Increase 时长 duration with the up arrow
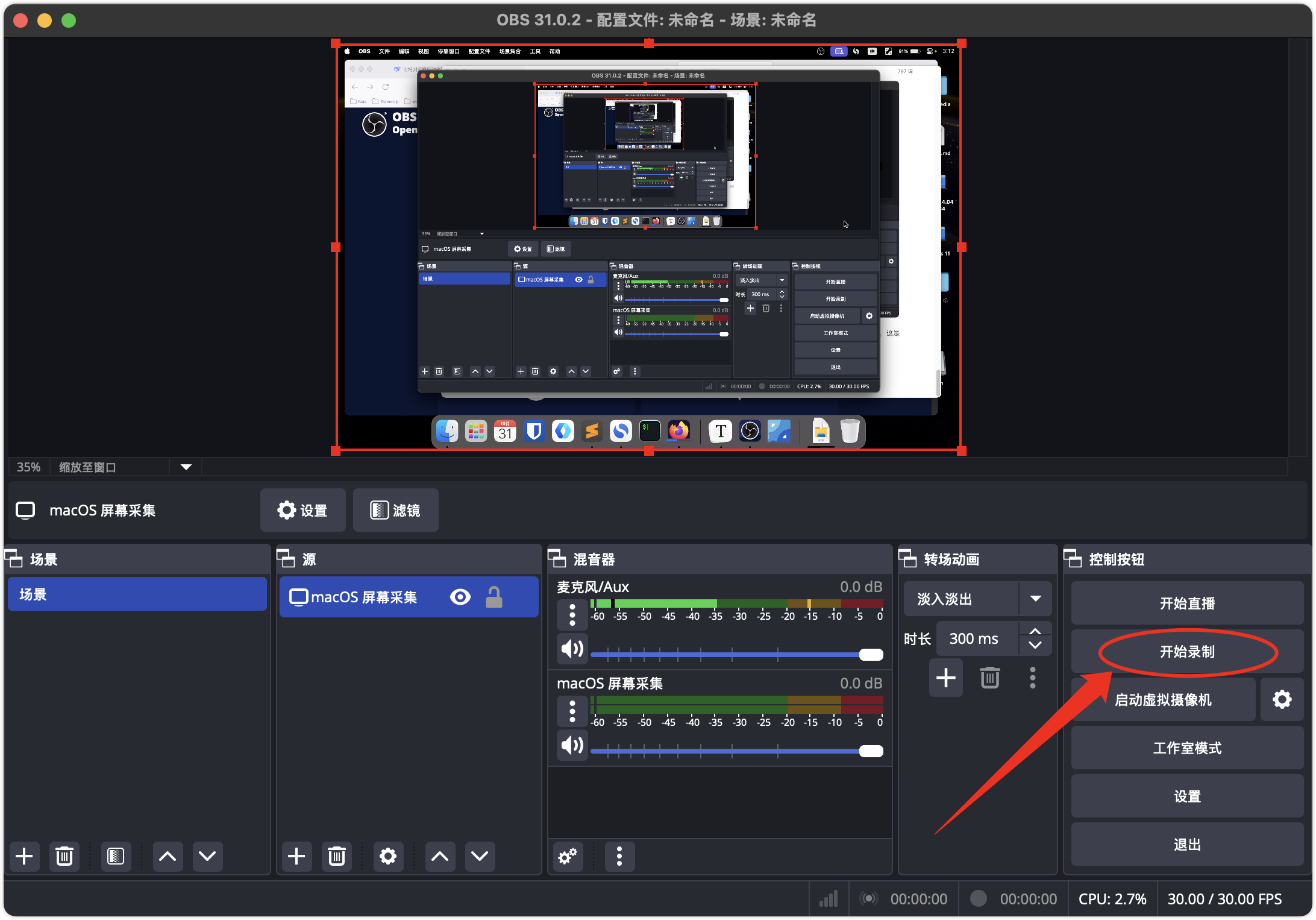Image resolution: width=1316 pixels, height=920 pixels. pos(1035,631)
